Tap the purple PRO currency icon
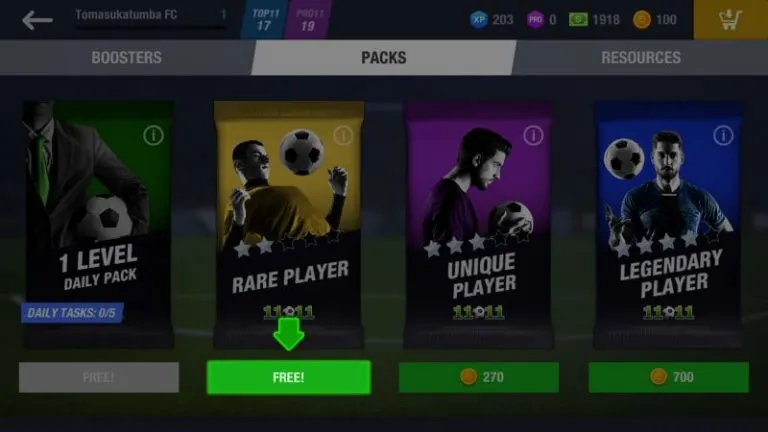This screenshot has width=768, height=432. pos(535,20)
